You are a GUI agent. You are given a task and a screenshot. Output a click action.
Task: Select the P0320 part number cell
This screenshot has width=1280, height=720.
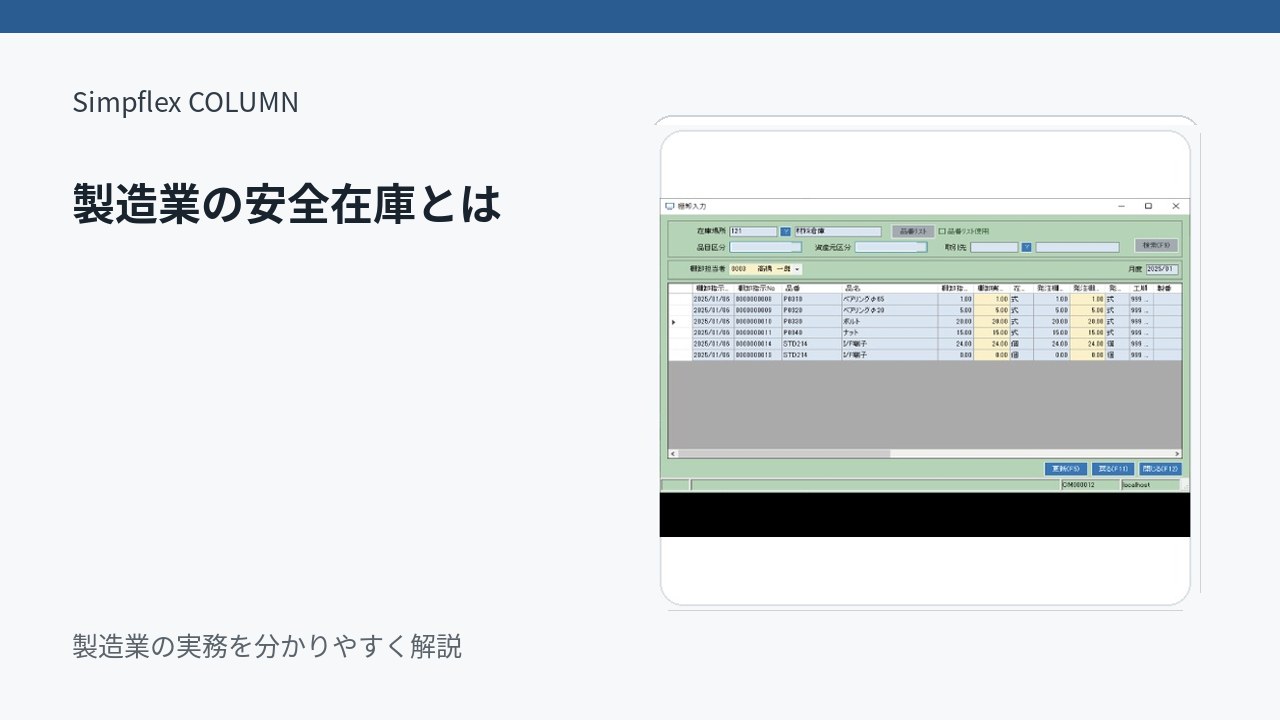pos(811,310)
